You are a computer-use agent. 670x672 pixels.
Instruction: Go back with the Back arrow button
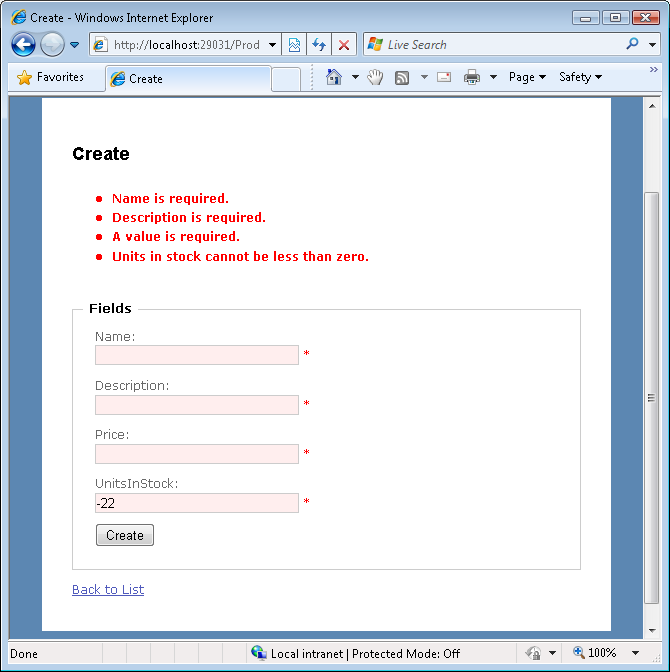(23, 44)
